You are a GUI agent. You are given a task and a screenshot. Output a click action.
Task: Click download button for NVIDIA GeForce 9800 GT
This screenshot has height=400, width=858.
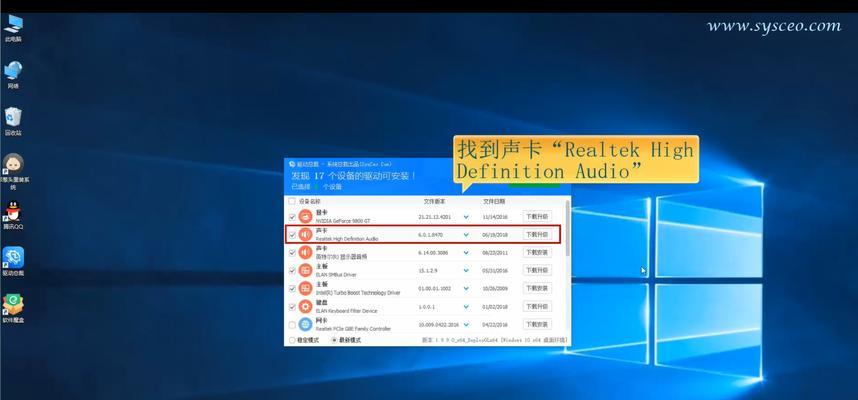pyautogui.click(x=537, y=216)
